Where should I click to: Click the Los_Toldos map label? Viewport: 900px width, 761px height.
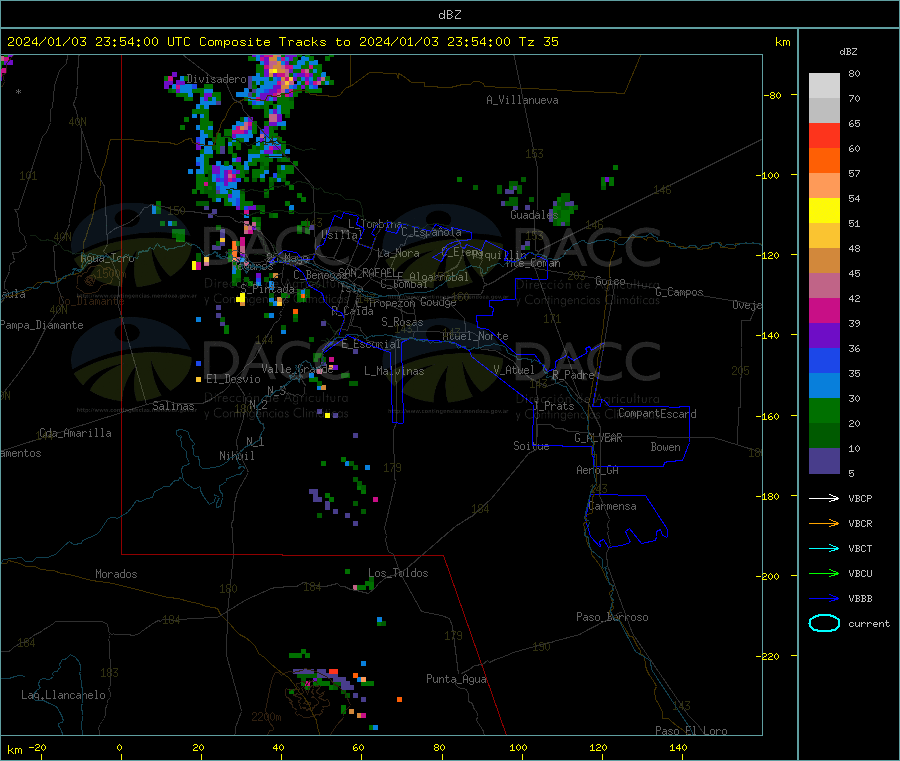(398, 573)
